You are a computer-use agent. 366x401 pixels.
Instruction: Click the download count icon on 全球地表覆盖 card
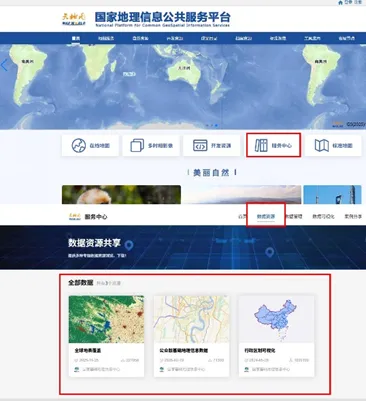(123, 360)
